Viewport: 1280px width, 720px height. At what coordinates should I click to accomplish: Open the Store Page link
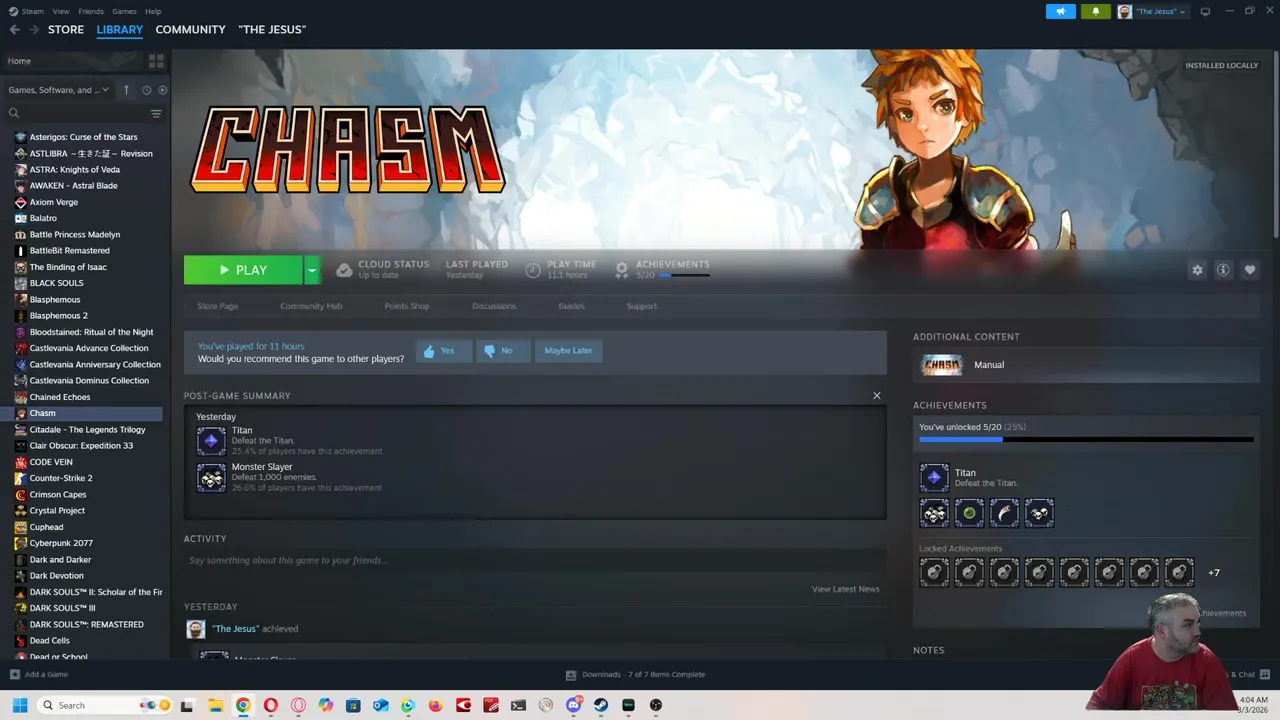217,306
